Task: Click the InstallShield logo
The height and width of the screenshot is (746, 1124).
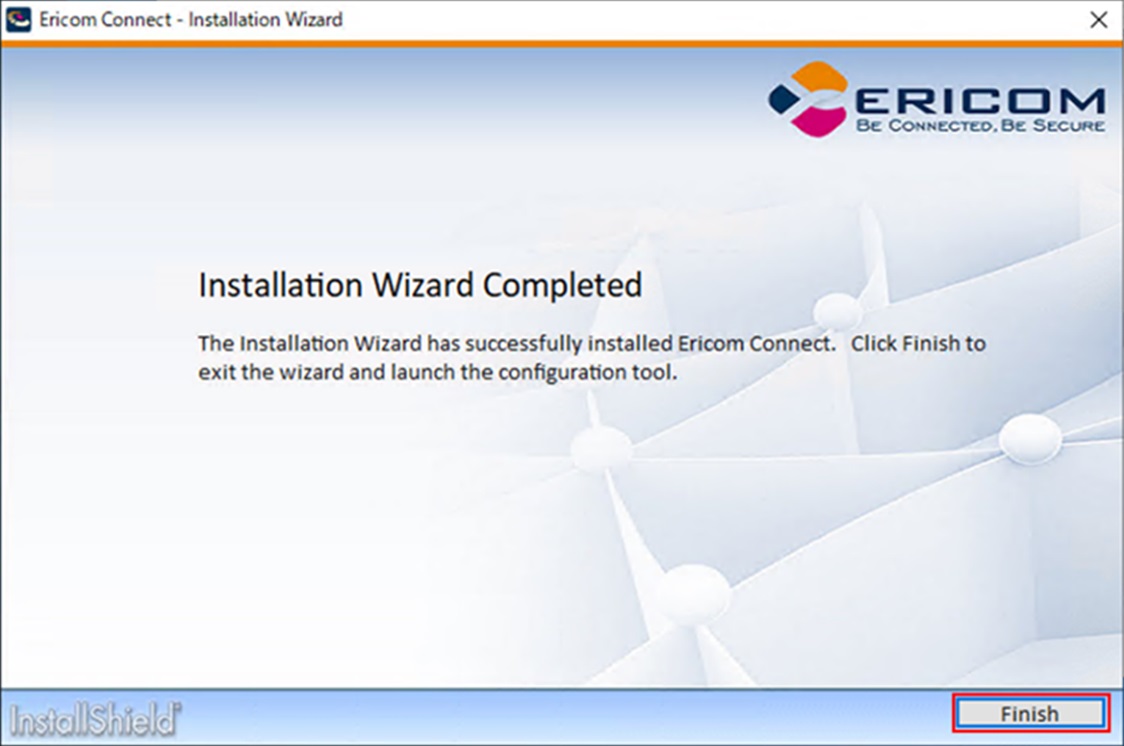Action: (95, 719)
